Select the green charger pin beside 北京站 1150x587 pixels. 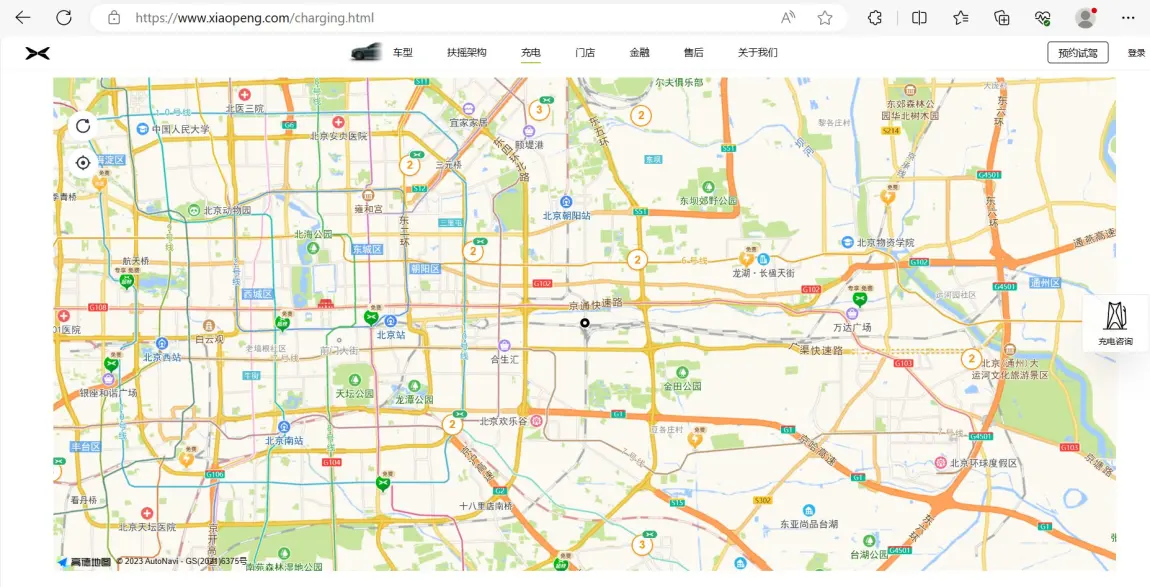coord(371,317)
